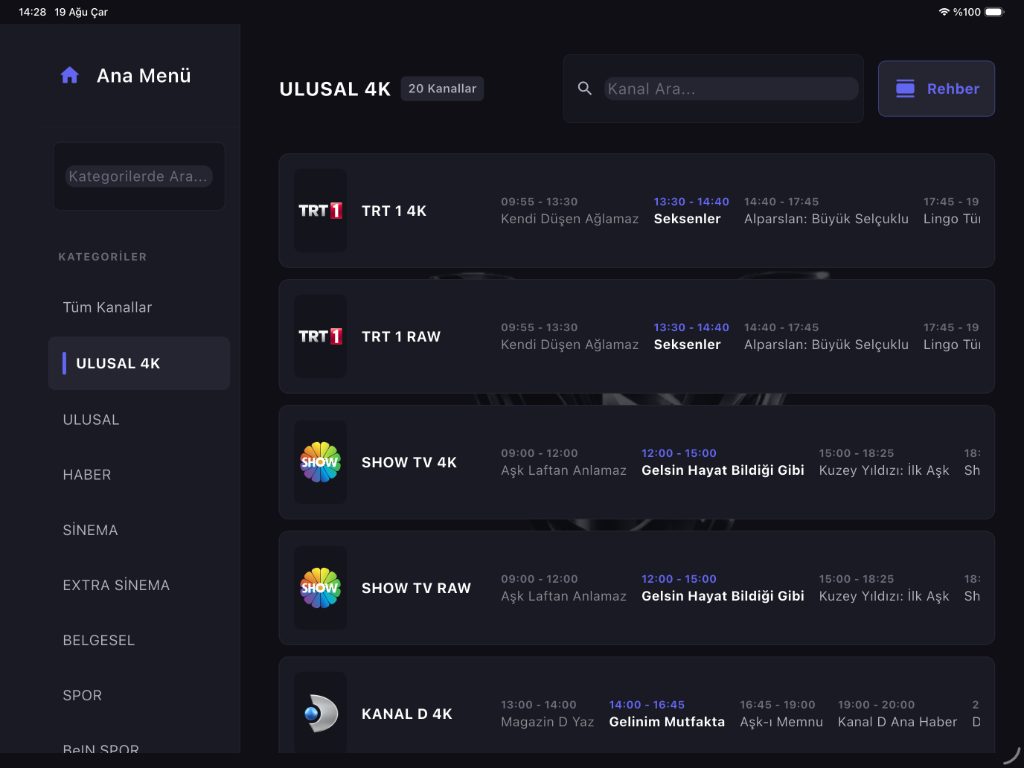Screen dimensions: 1024x768
Task: Click the battery status icon
Action: [995, 12]
